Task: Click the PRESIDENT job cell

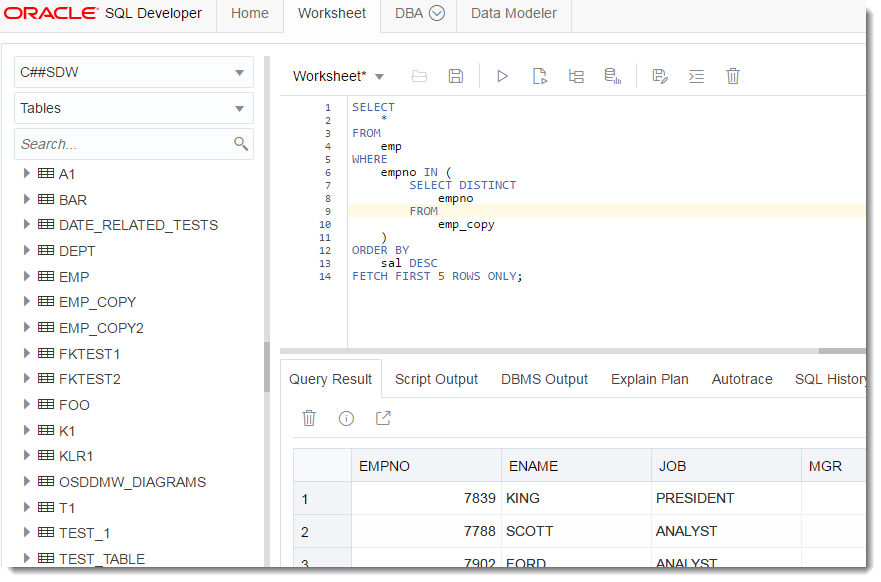Action: pyautogui.click(x=726, y=498)
